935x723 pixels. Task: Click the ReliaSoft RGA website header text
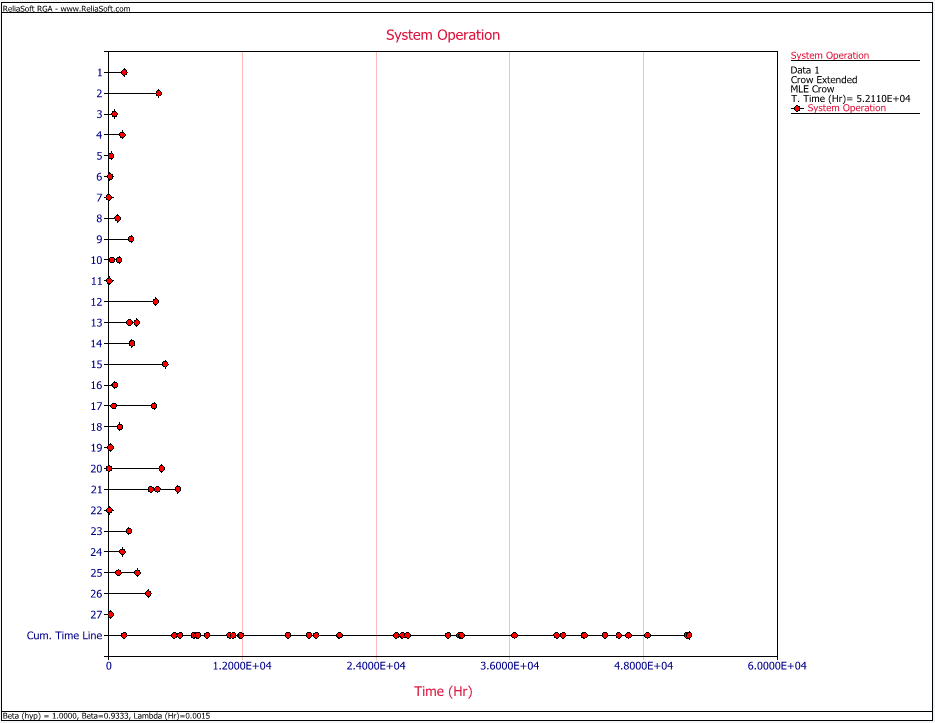(x=66, y=8)
